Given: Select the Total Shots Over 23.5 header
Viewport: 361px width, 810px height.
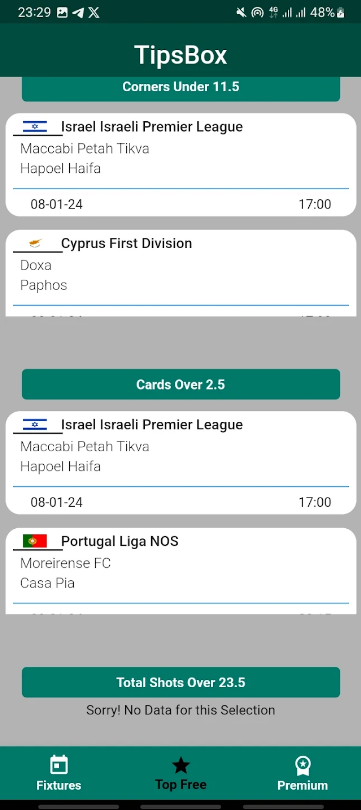Looking at the screenshot, I should [181, 682].
